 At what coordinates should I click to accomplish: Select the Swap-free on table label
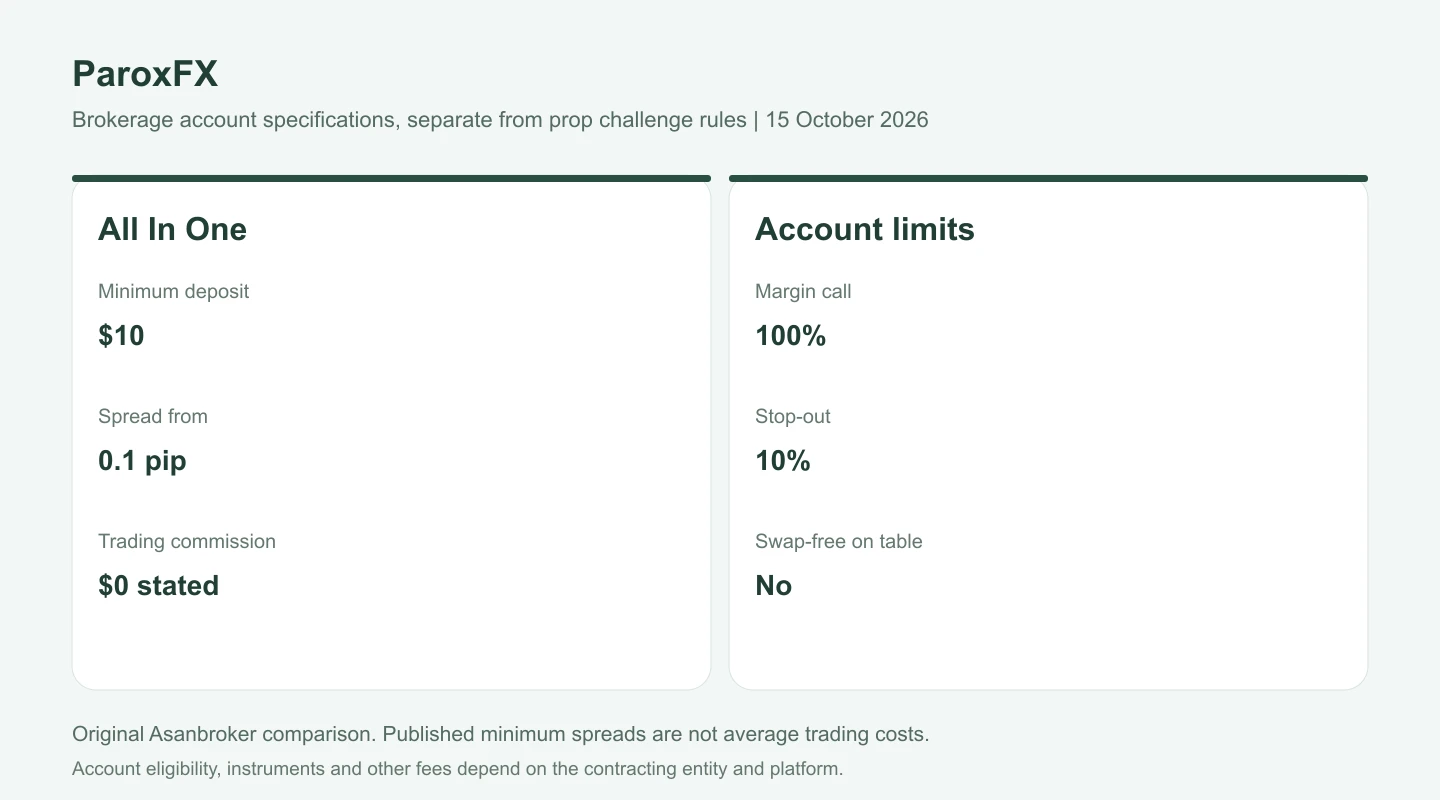coord(838,542)
